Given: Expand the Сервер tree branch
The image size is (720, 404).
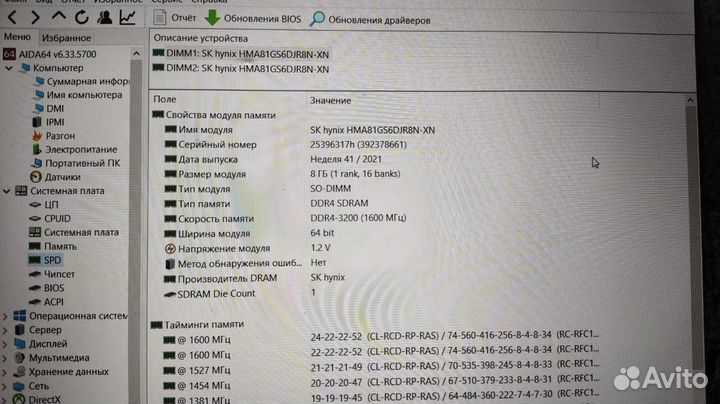Looking at the screenshot, I should coord(5,330).
